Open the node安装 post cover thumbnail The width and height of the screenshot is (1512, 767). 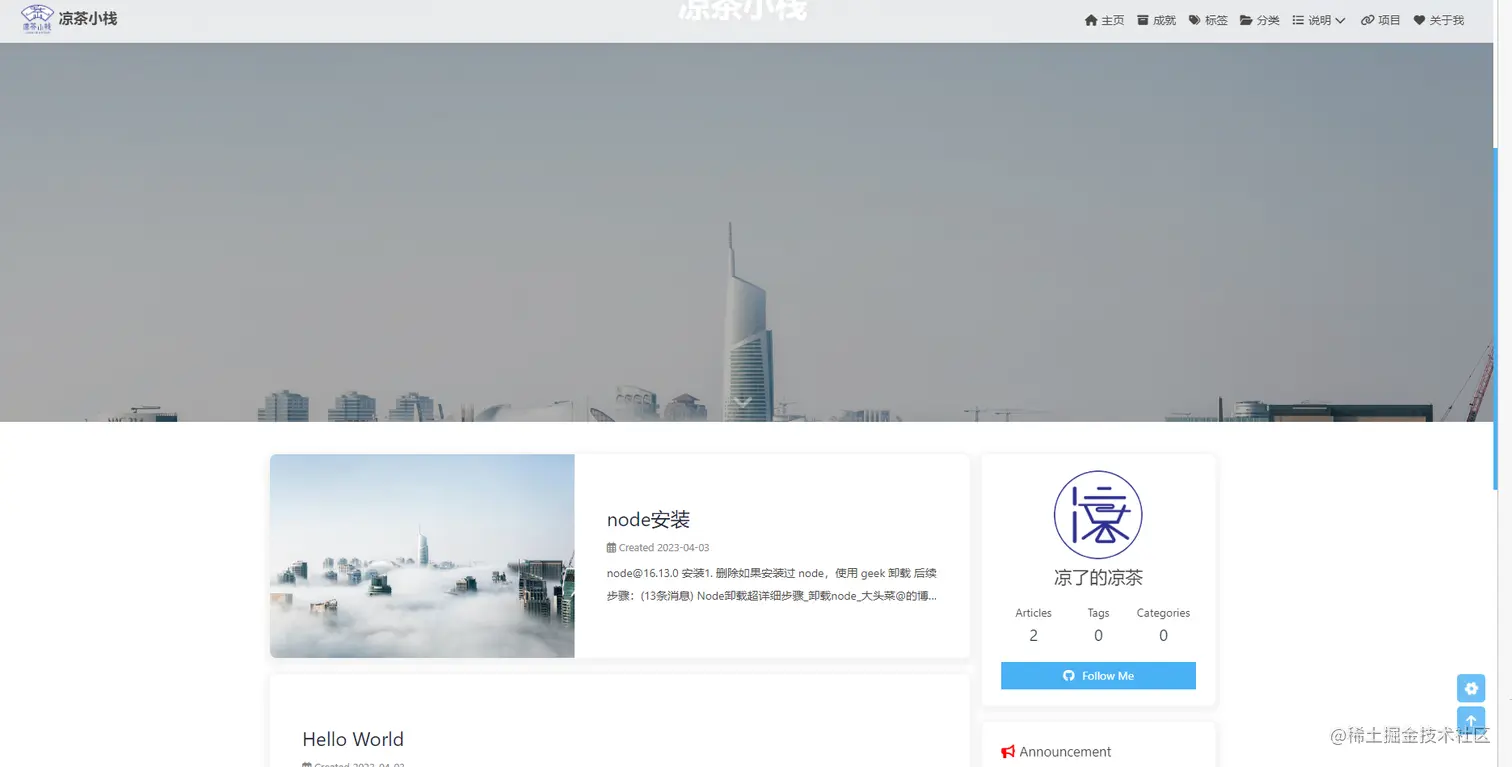point(422,556)
